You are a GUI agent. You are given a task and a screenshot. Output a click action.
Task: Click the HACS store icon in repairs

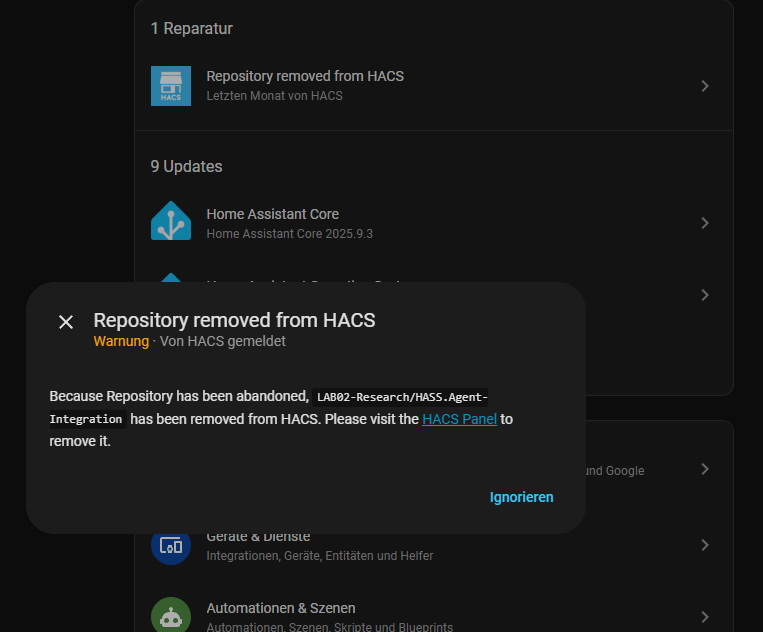(171, 86)
